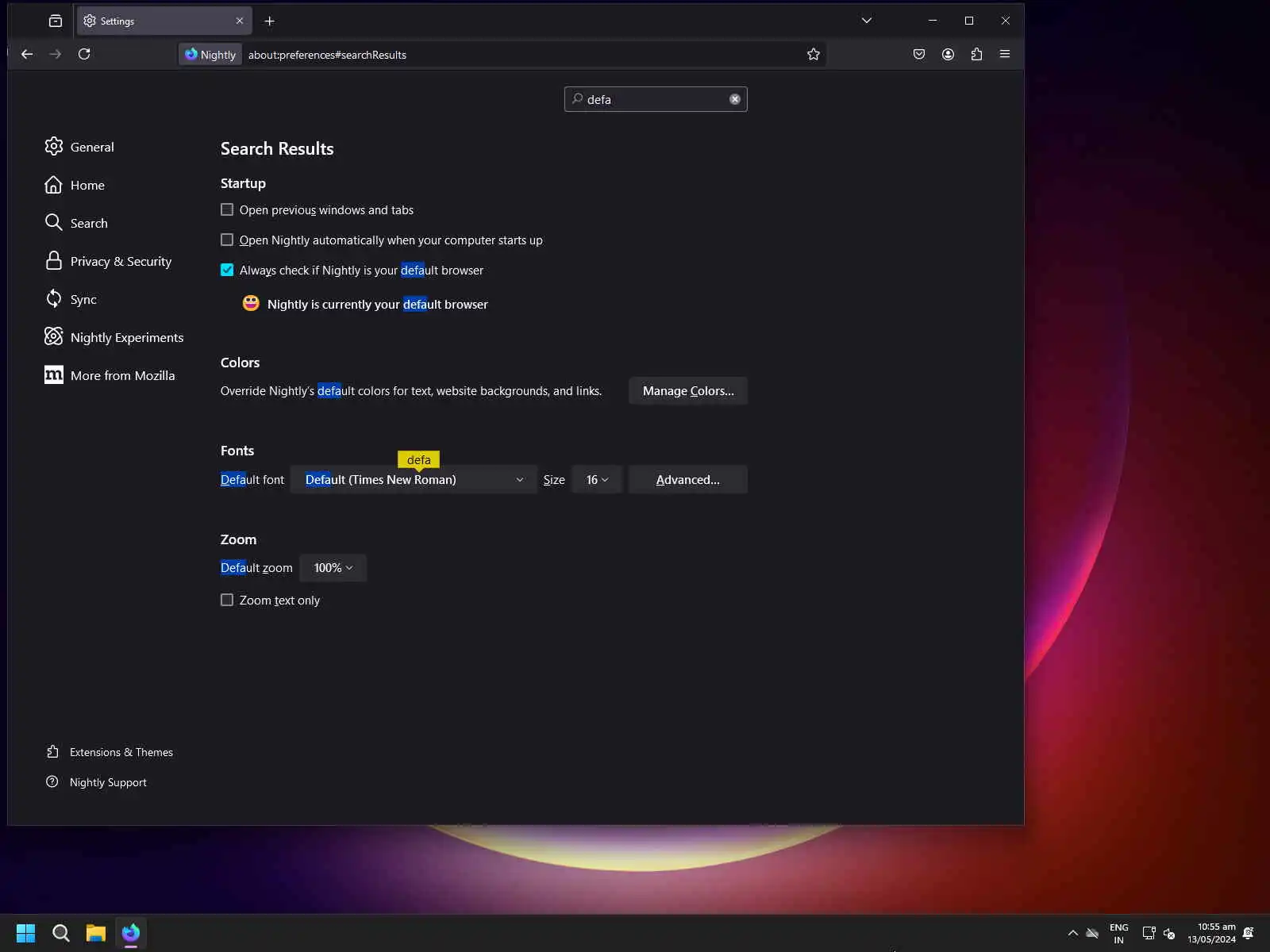The width and height of the screenshot is (1270, 952).
Task: Click Firefox Nightly taskbar icon
Action: (131, 933)
